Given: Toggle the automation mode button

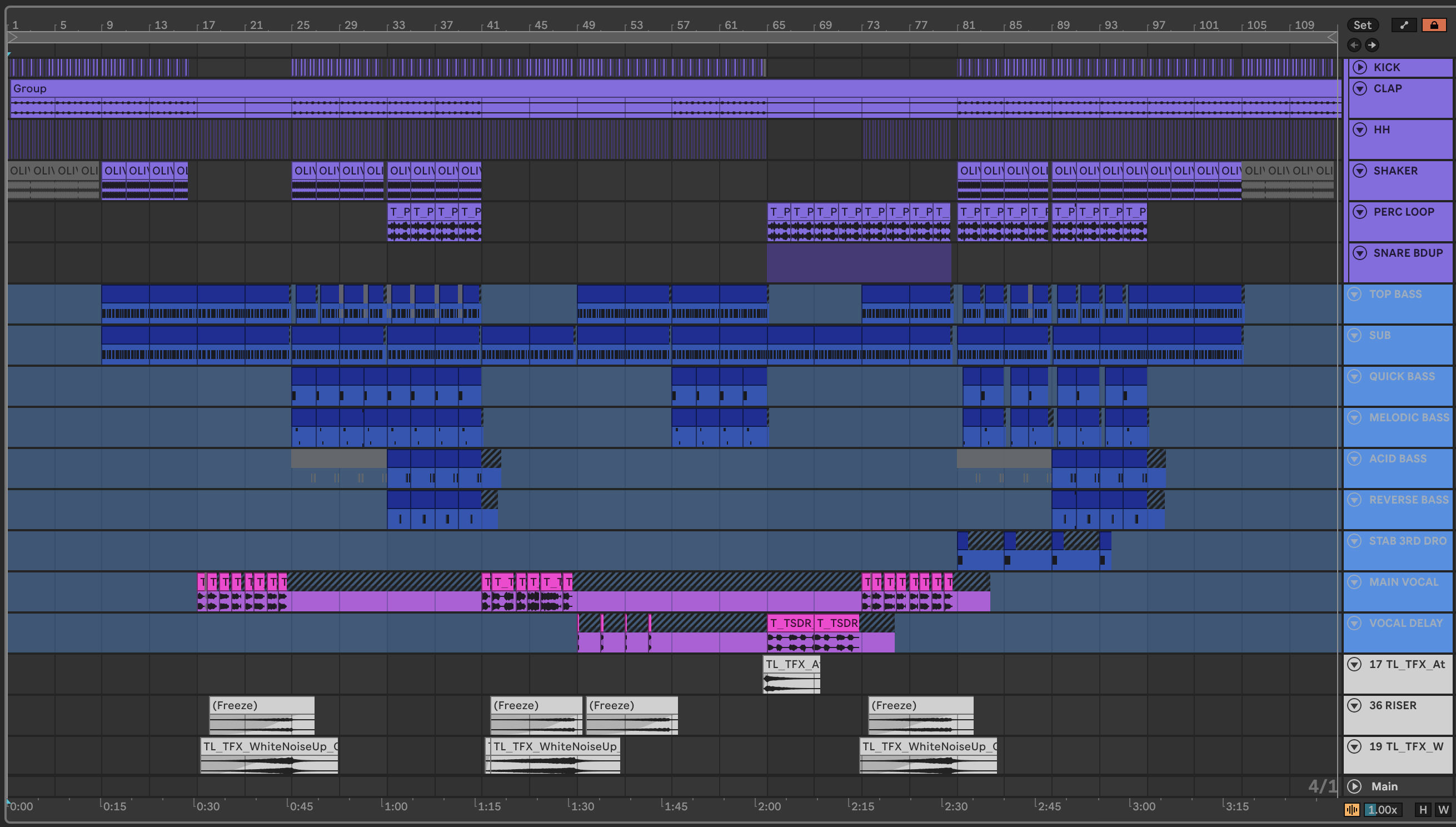Looking at the screenshot, I should point(1404,25).
